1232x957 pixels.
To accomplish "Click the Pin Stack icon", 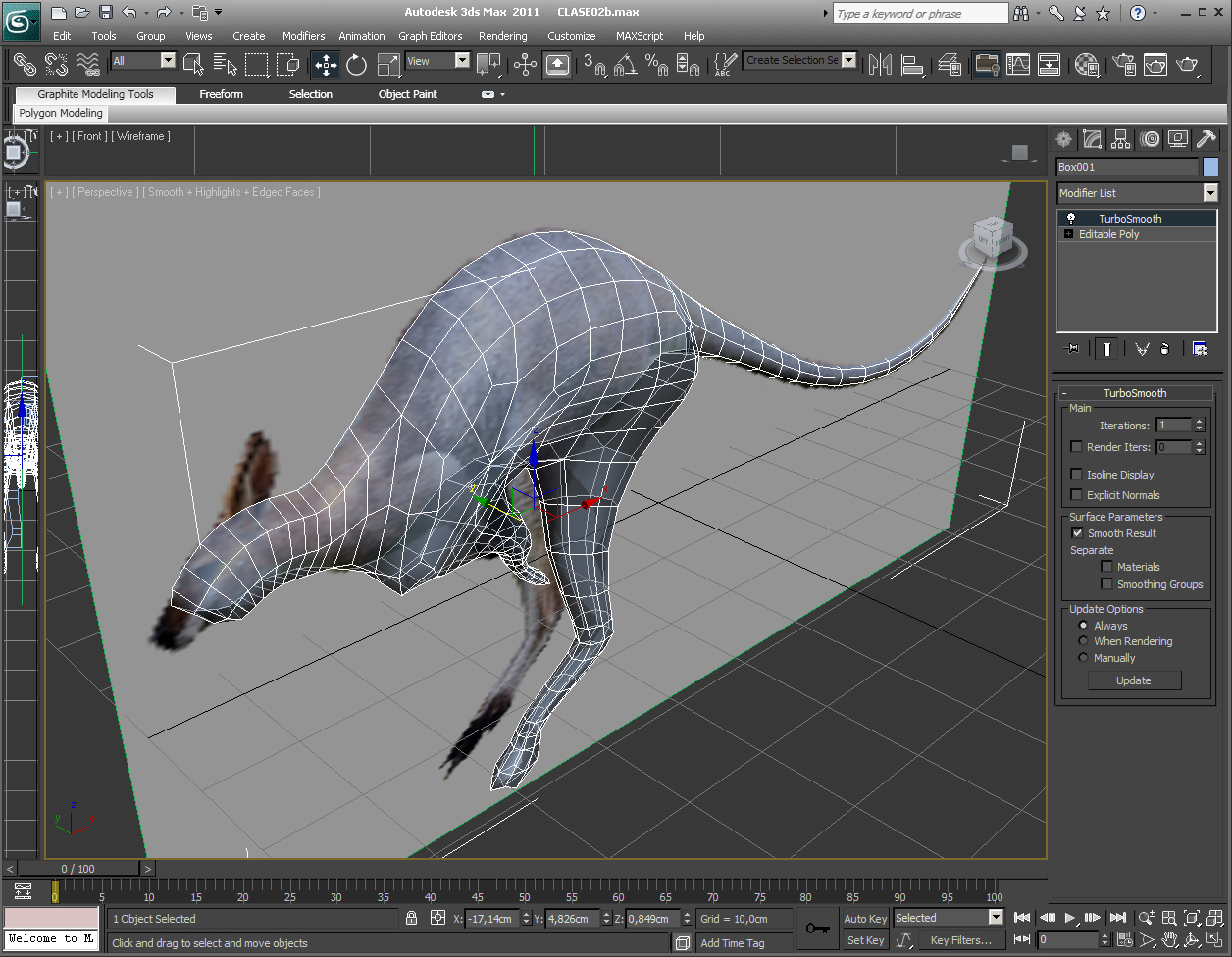I will pos(1072,348).
